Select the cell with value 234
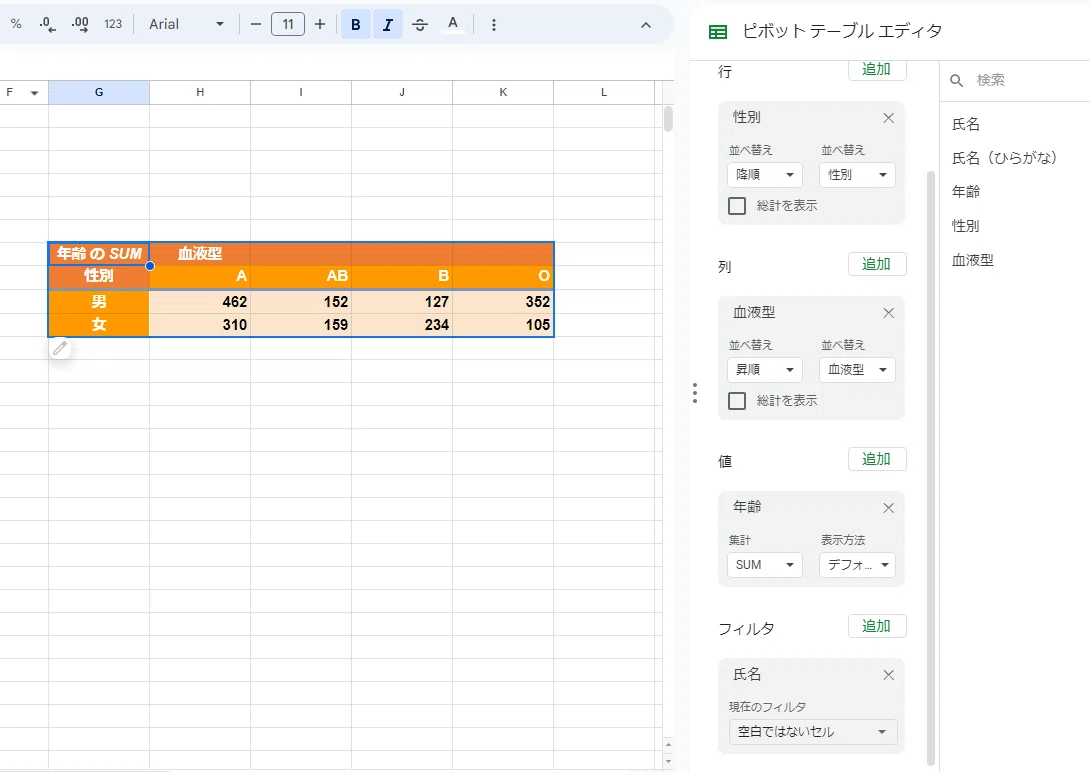This screenshot has height=772, width=1090. coord(402,325)
